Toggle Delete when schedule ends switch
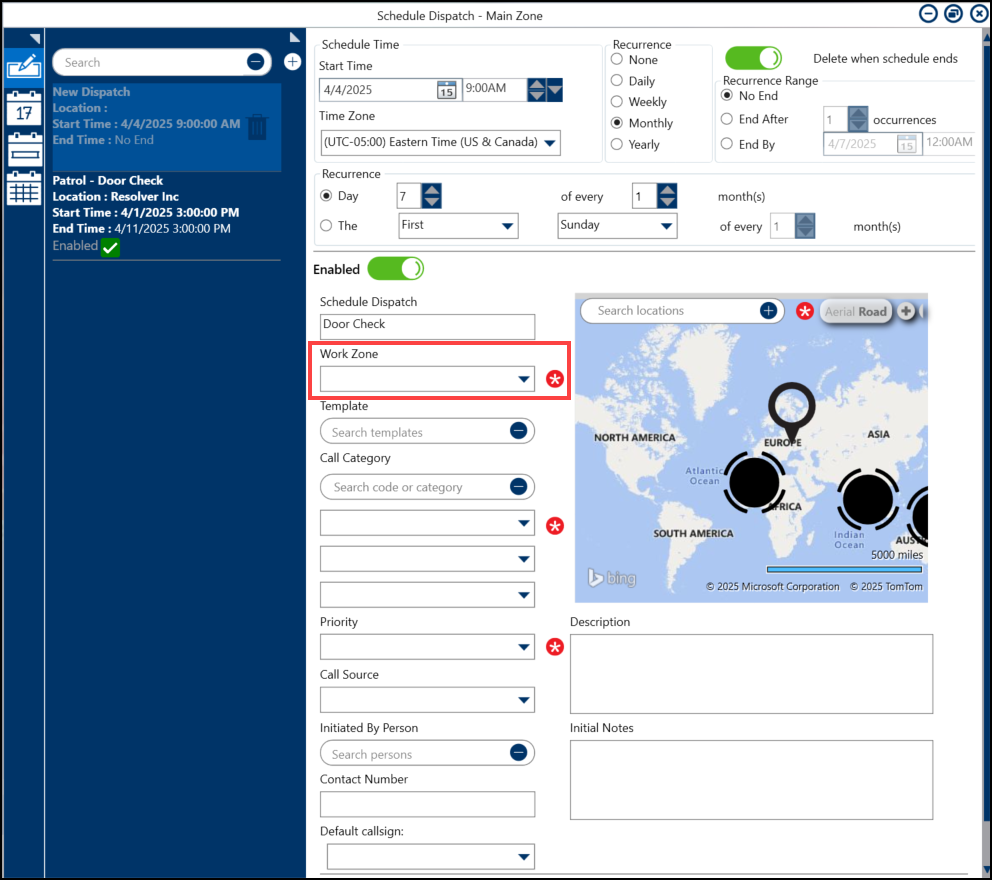Image resolution: width=992 pixels, height=880 pixels. point(753,58)
